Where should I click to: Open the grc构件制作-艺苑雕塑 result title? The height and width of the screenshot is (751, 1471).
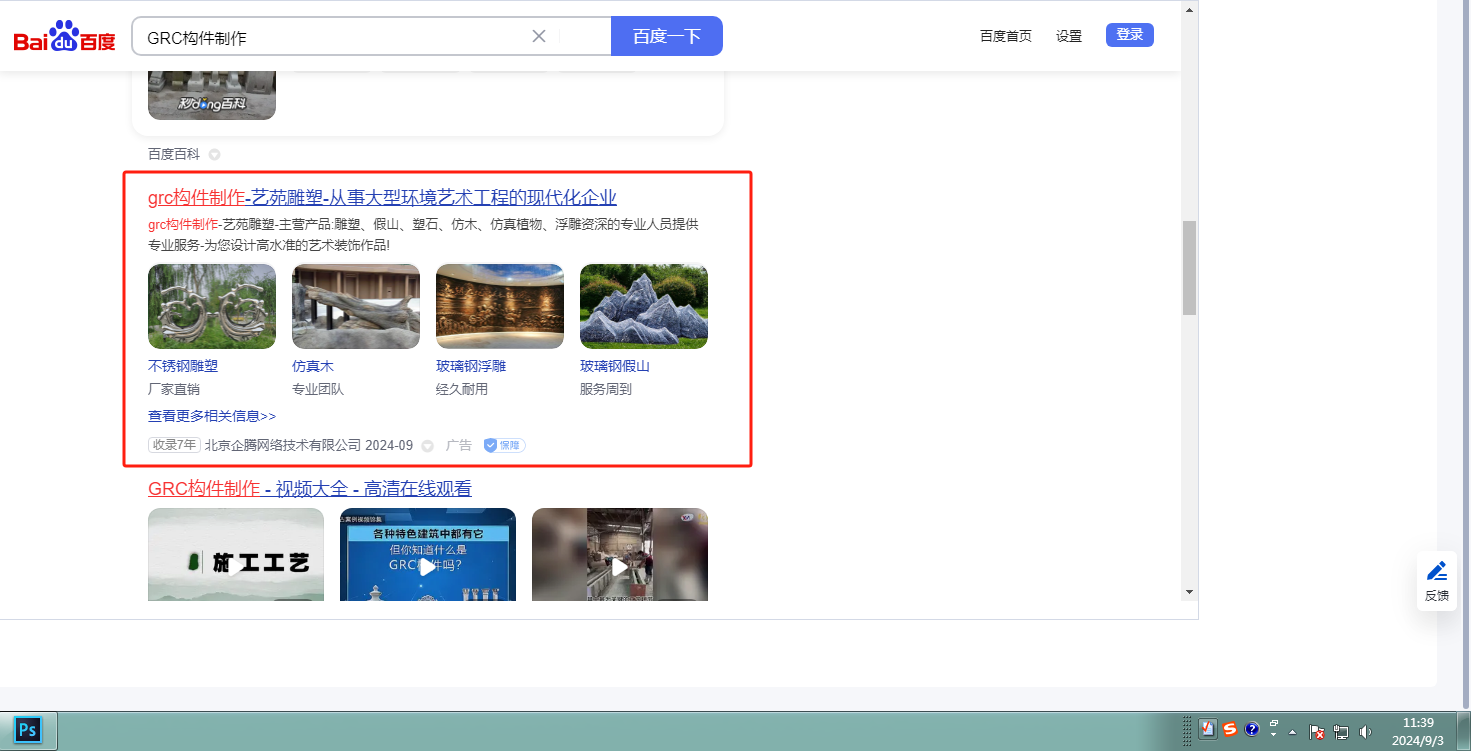382,197
